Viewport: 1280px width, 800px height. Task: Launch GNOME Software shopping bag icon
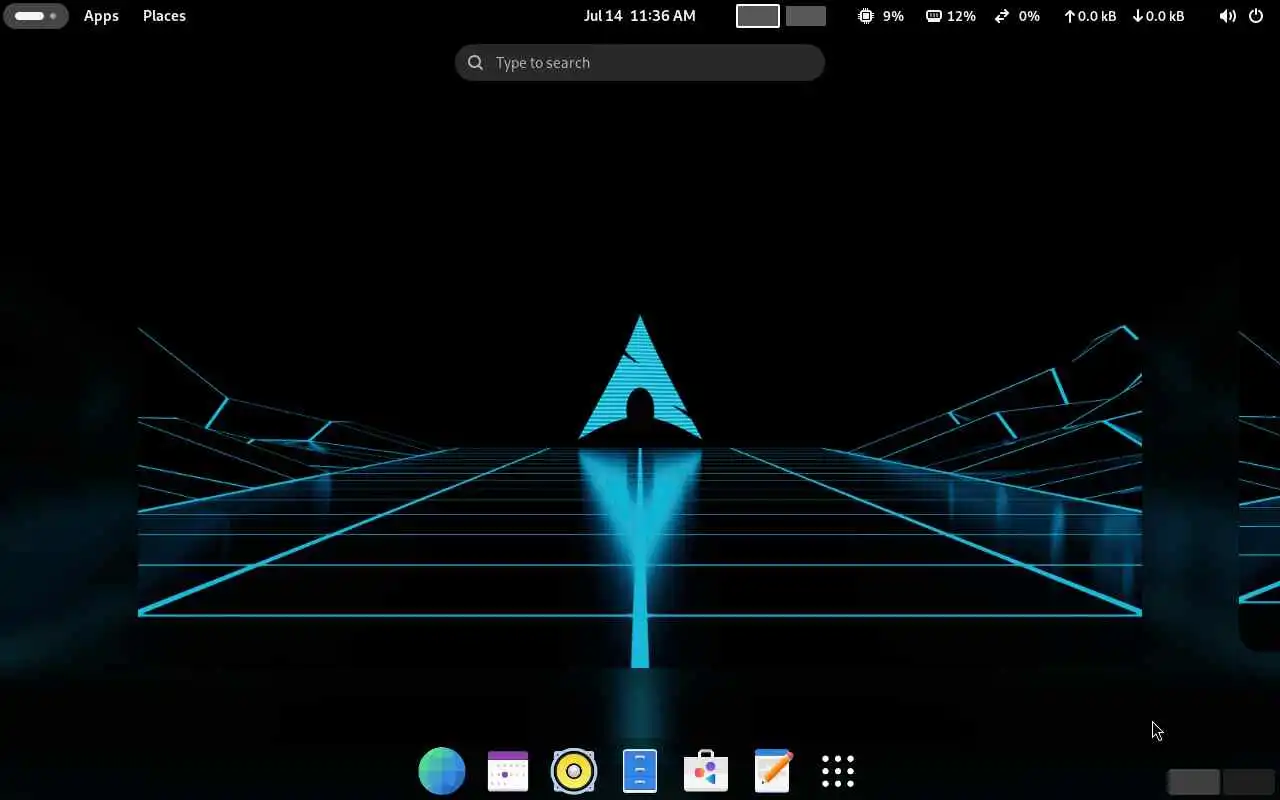coord(706,771)
